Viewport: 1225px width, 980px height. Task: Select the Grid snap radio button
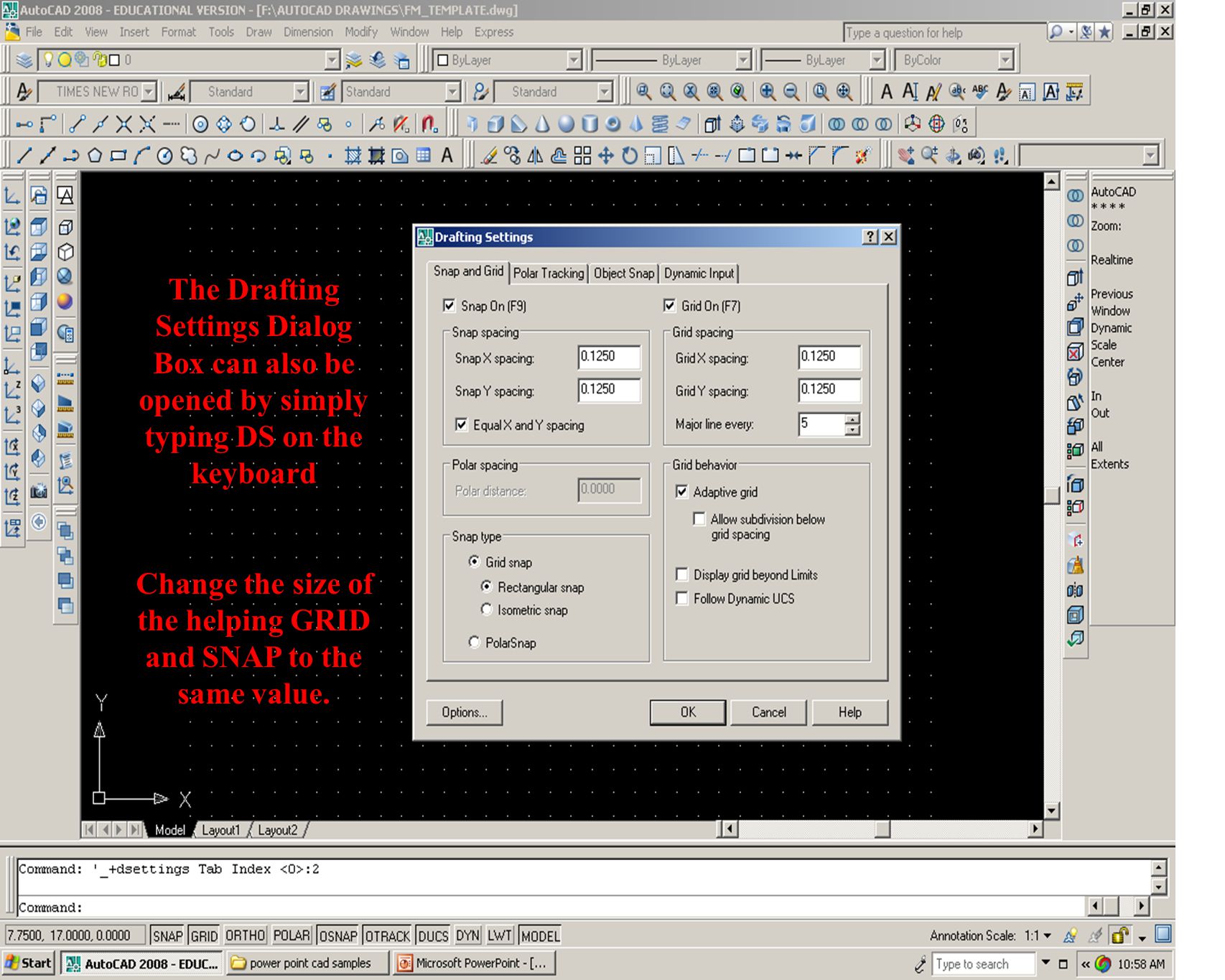474,561
